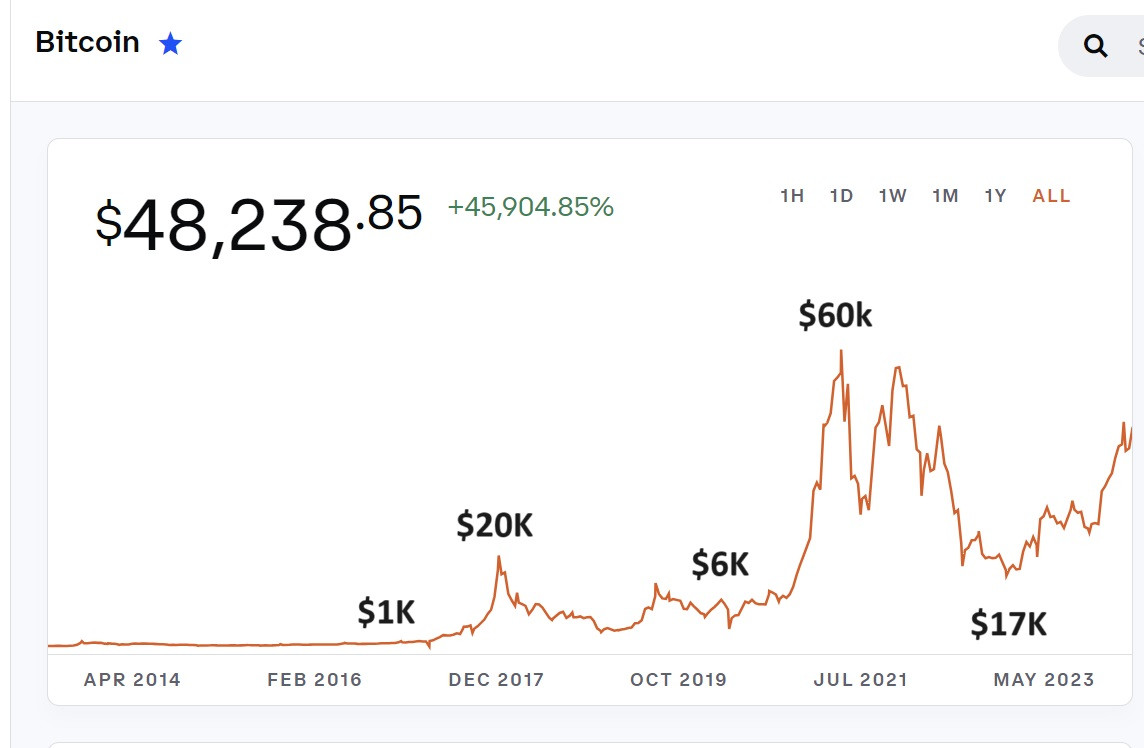The width and height of the screenshot is (1144, 748).
Task: Select the 1H time range
Action: [x=792, y=196]
